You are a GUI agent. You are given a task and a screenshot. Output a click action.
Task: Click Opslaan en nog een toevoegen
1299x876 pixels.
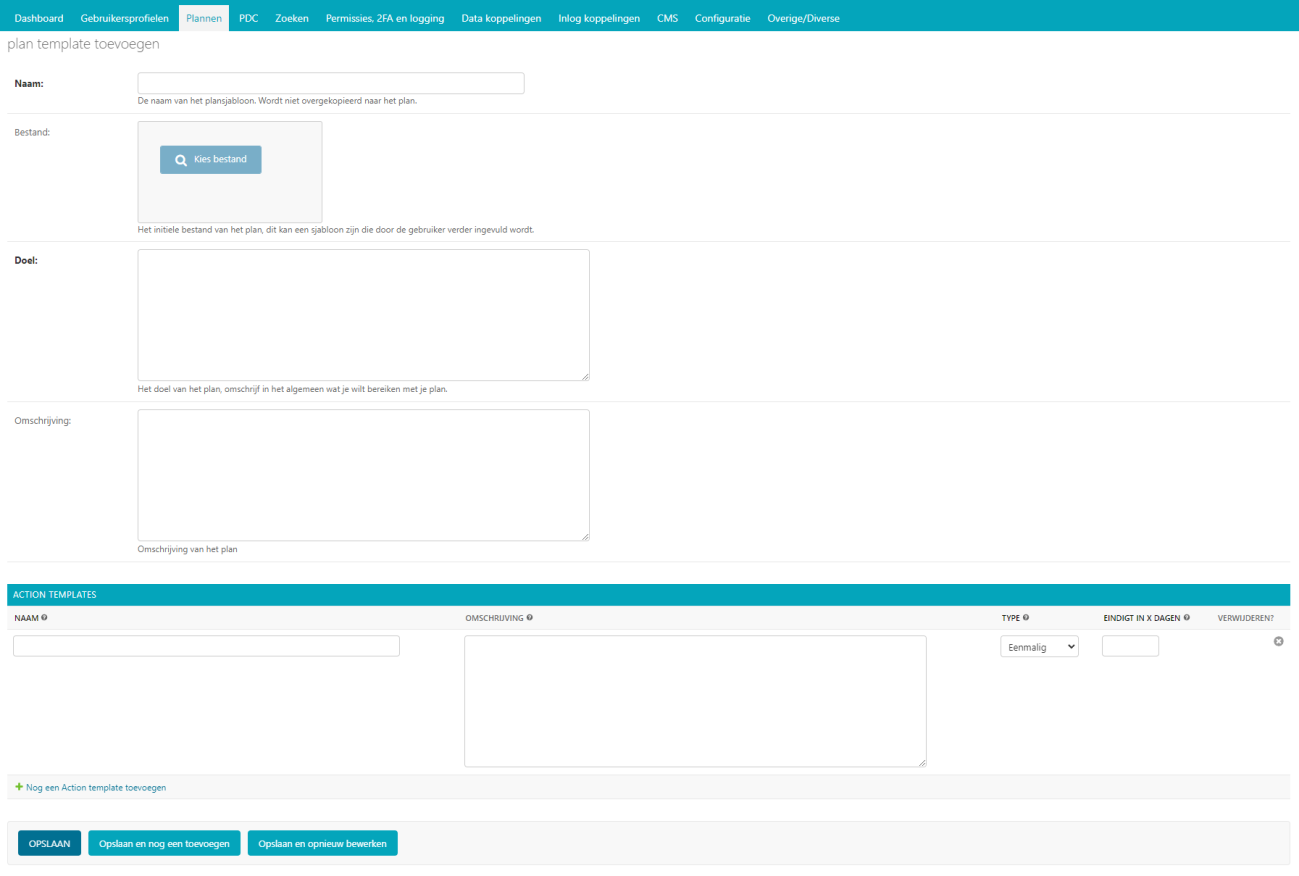pos(164,844)
